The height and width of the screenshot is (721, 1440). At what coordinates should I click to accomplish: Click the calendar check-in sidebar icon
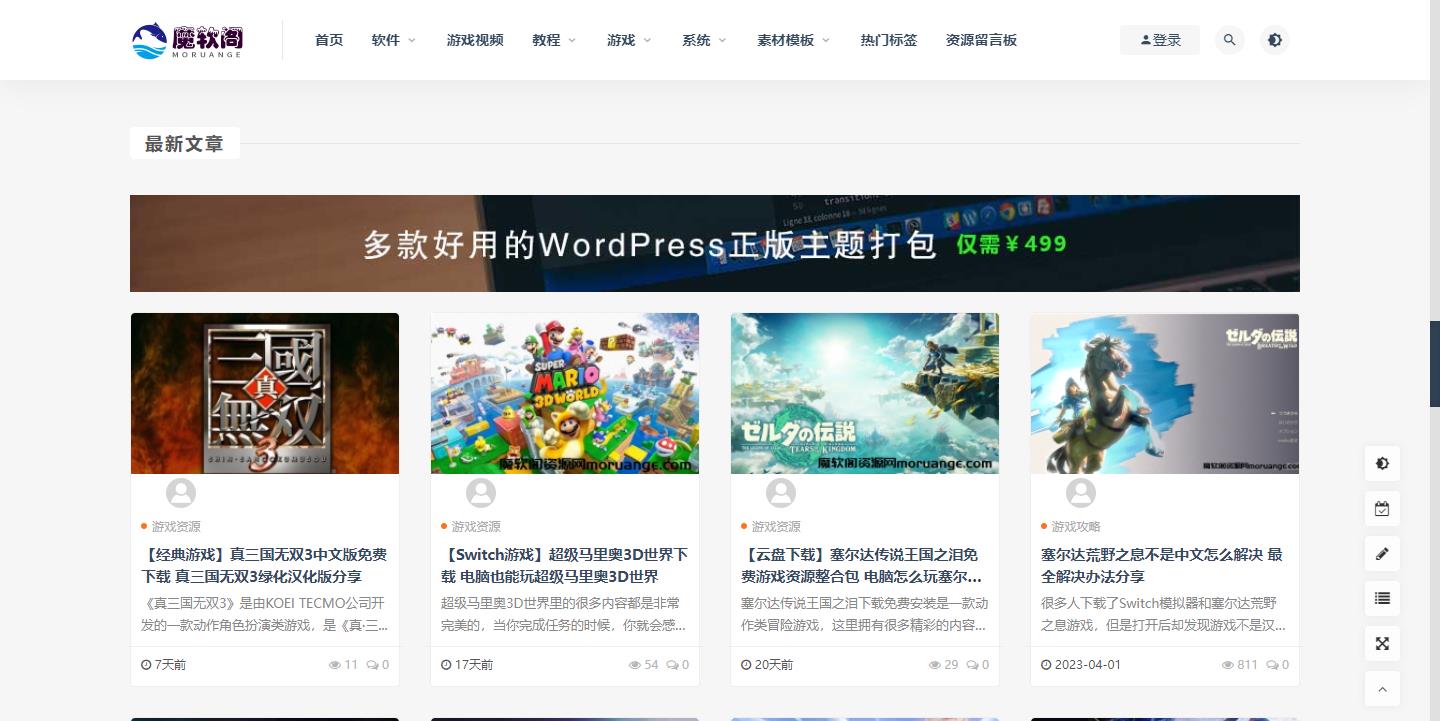click(1382, 509)
